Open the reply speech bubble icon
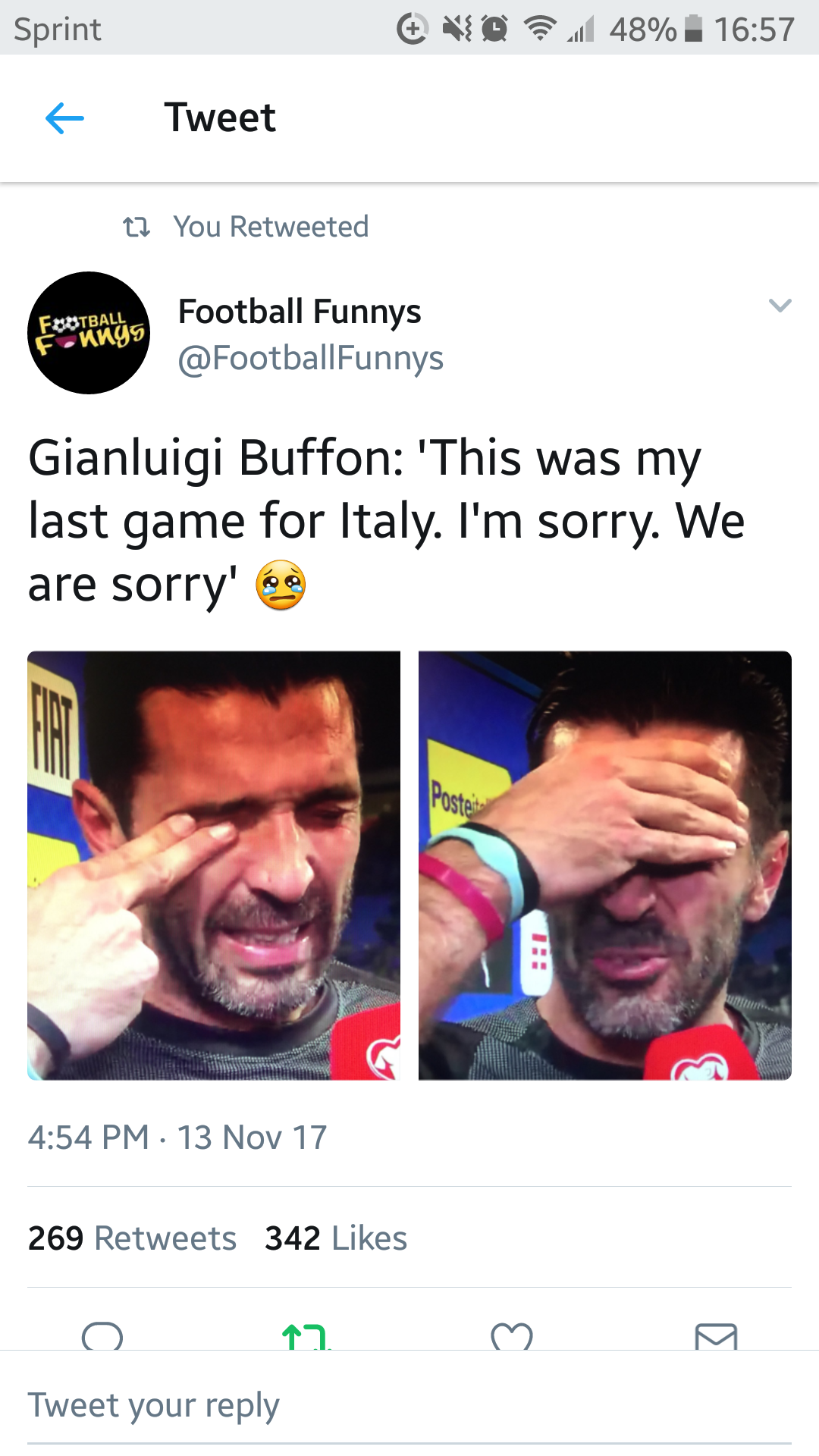 point(102,1335)
